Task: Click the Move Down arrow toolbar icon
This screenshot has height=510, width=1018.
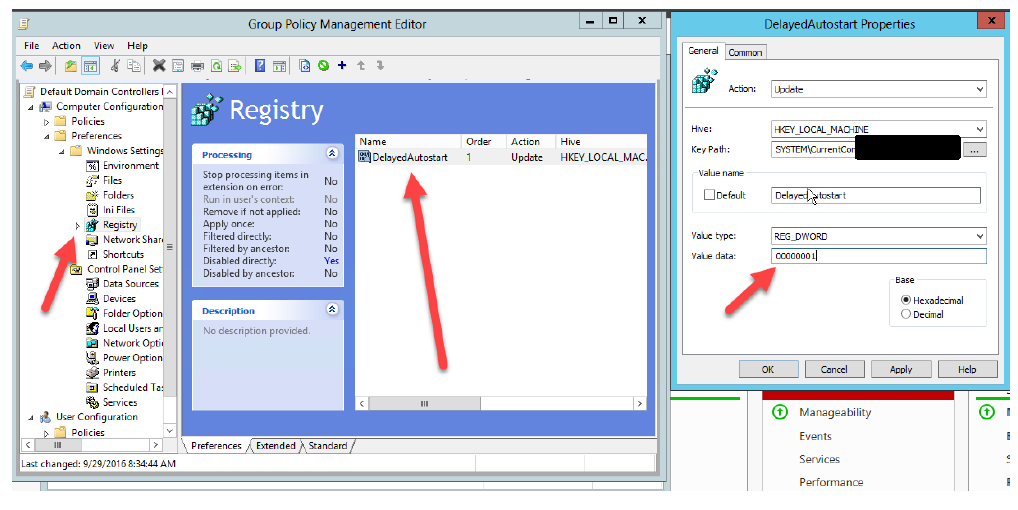Action: tap(380, 66)
